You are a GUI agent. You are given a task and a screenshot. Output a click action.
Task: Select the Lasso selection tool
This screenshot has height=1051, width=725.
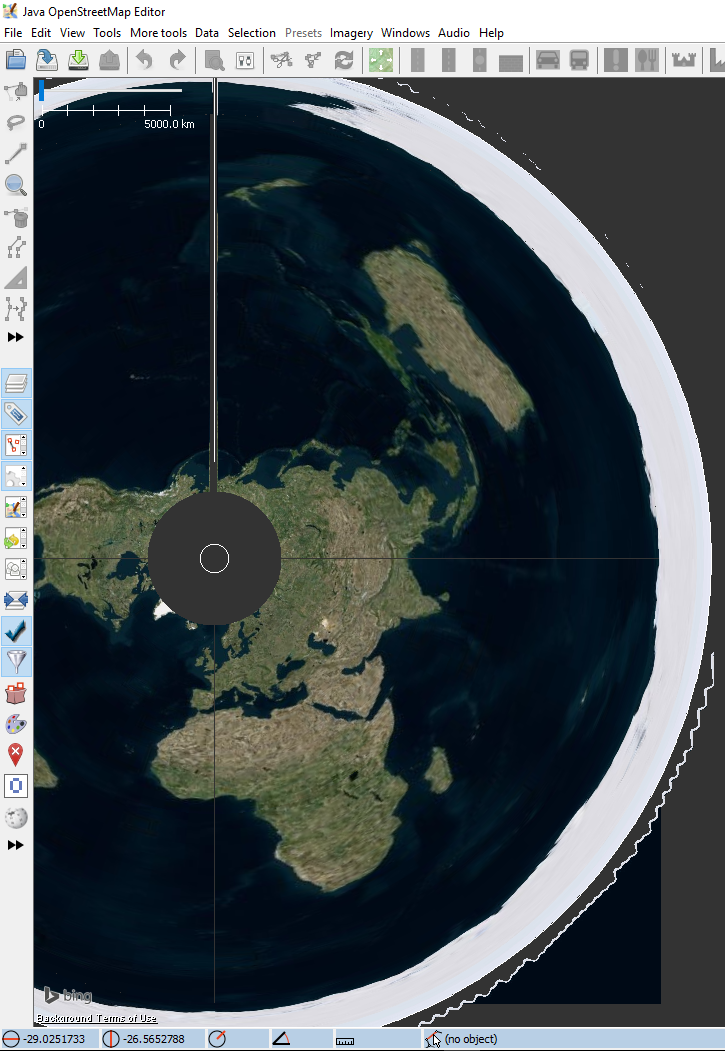16,122
